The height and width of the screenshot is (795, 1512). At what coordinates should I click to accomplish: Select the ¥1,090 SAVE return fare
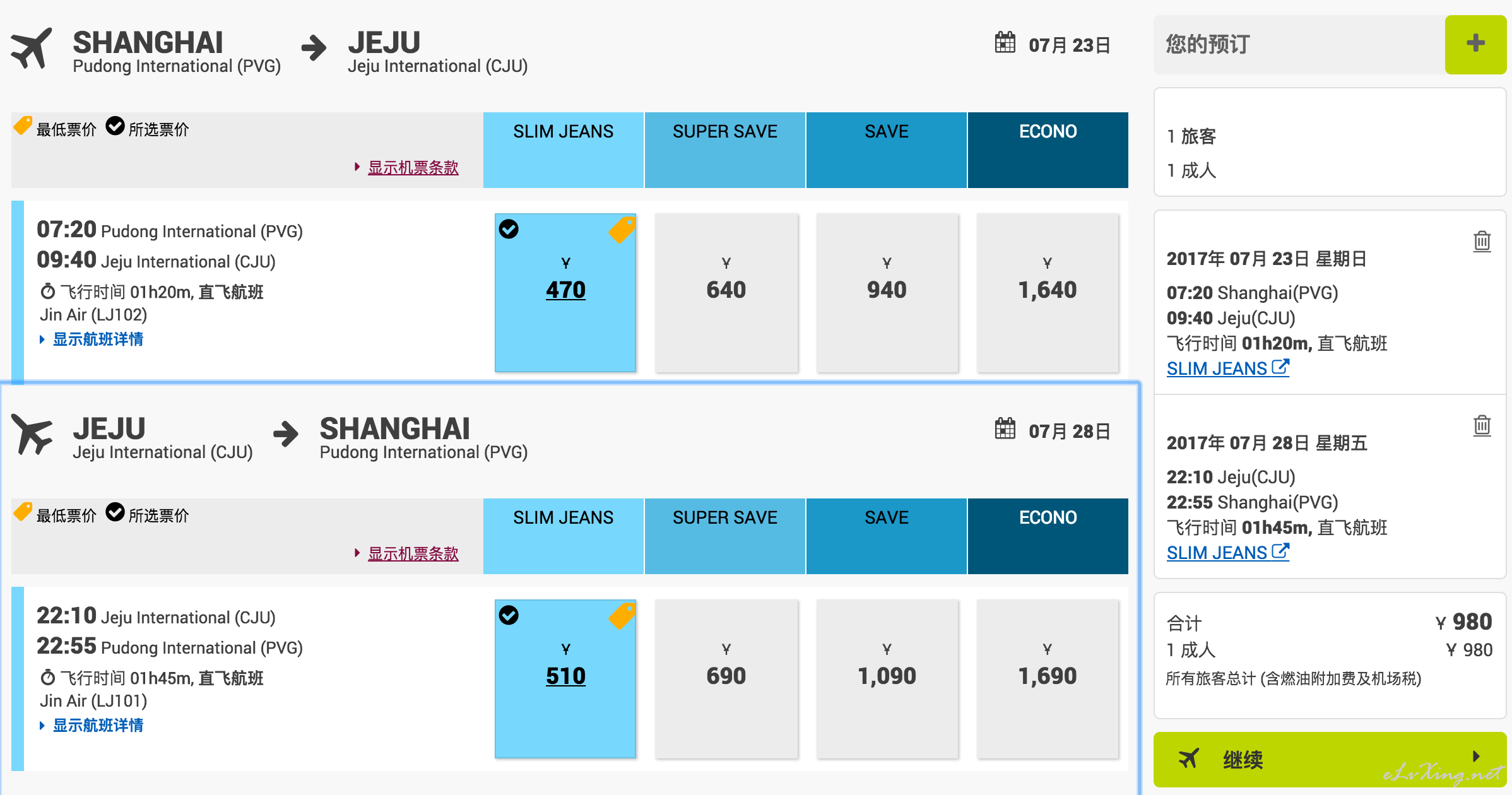(x=887, y=679)
